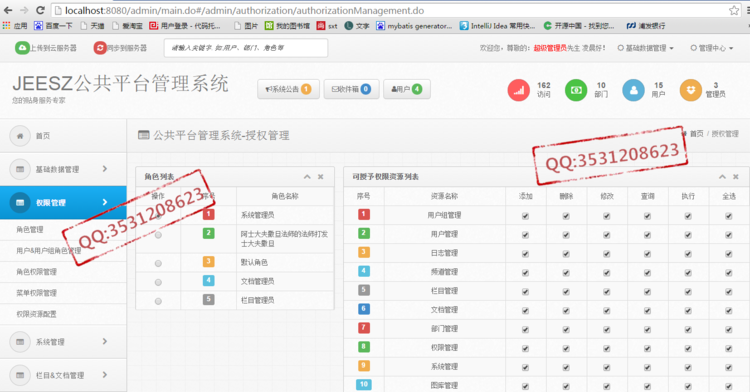Bookmark the page with the star icon
Screen dimensions: 750x392
734,10
